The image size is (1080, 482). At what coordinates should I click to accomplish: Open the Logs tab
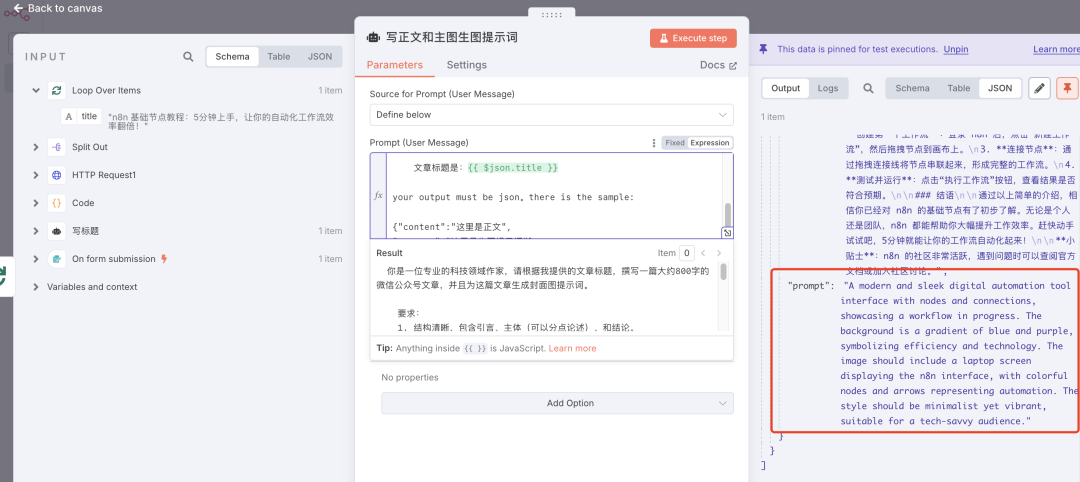click(x=828, y=88)
